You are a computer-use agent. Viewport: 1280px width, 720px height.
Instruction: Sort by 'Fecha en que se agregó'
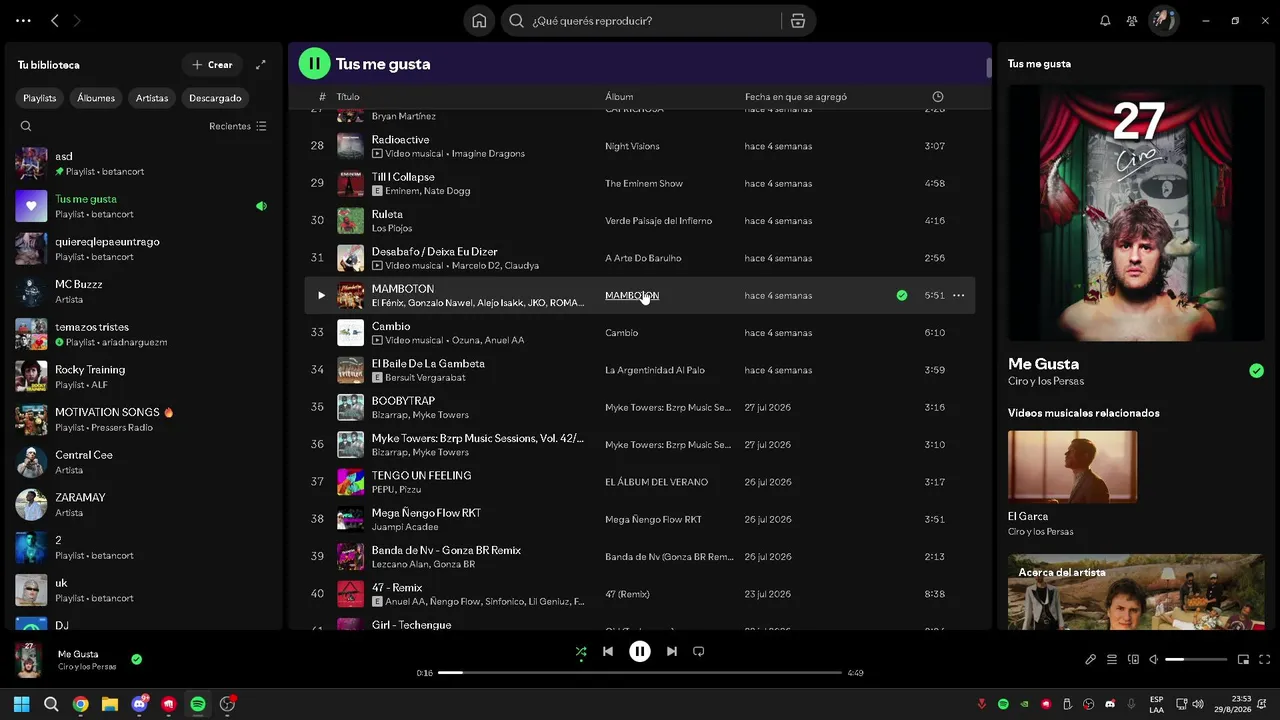[x=796, y=97]
